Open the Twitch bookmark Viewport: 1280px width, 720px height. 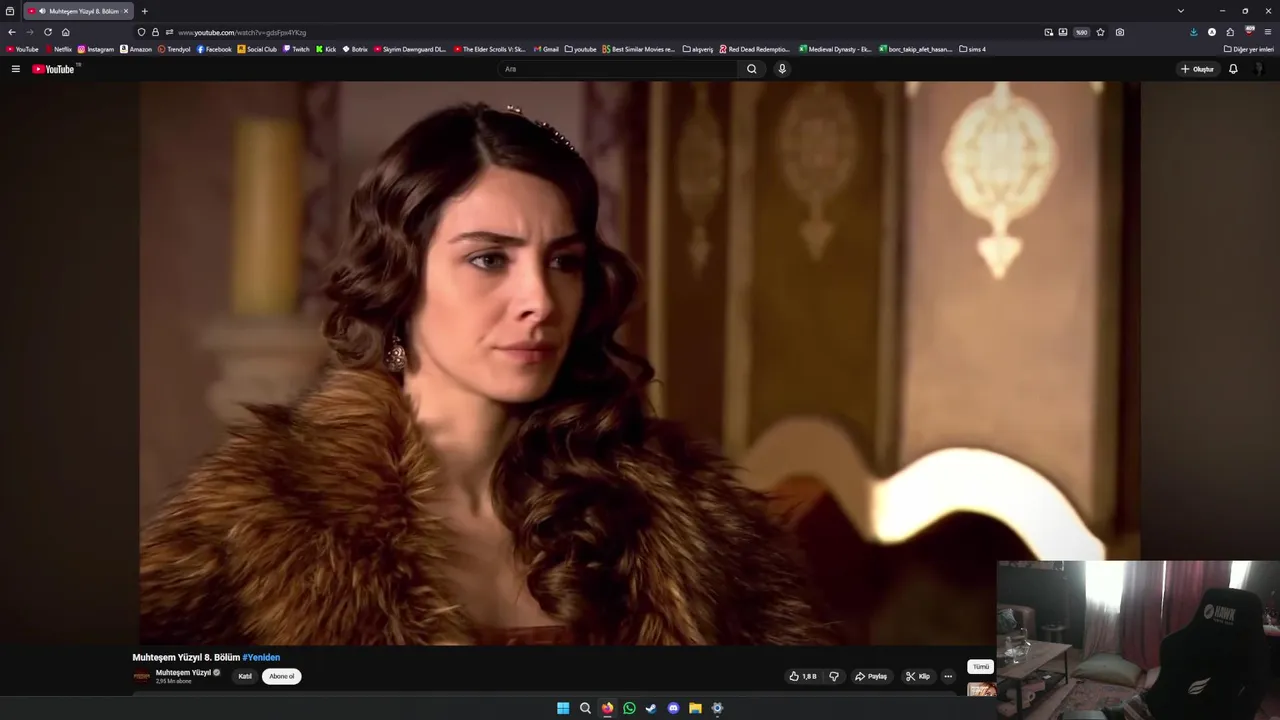coord(296,49)
